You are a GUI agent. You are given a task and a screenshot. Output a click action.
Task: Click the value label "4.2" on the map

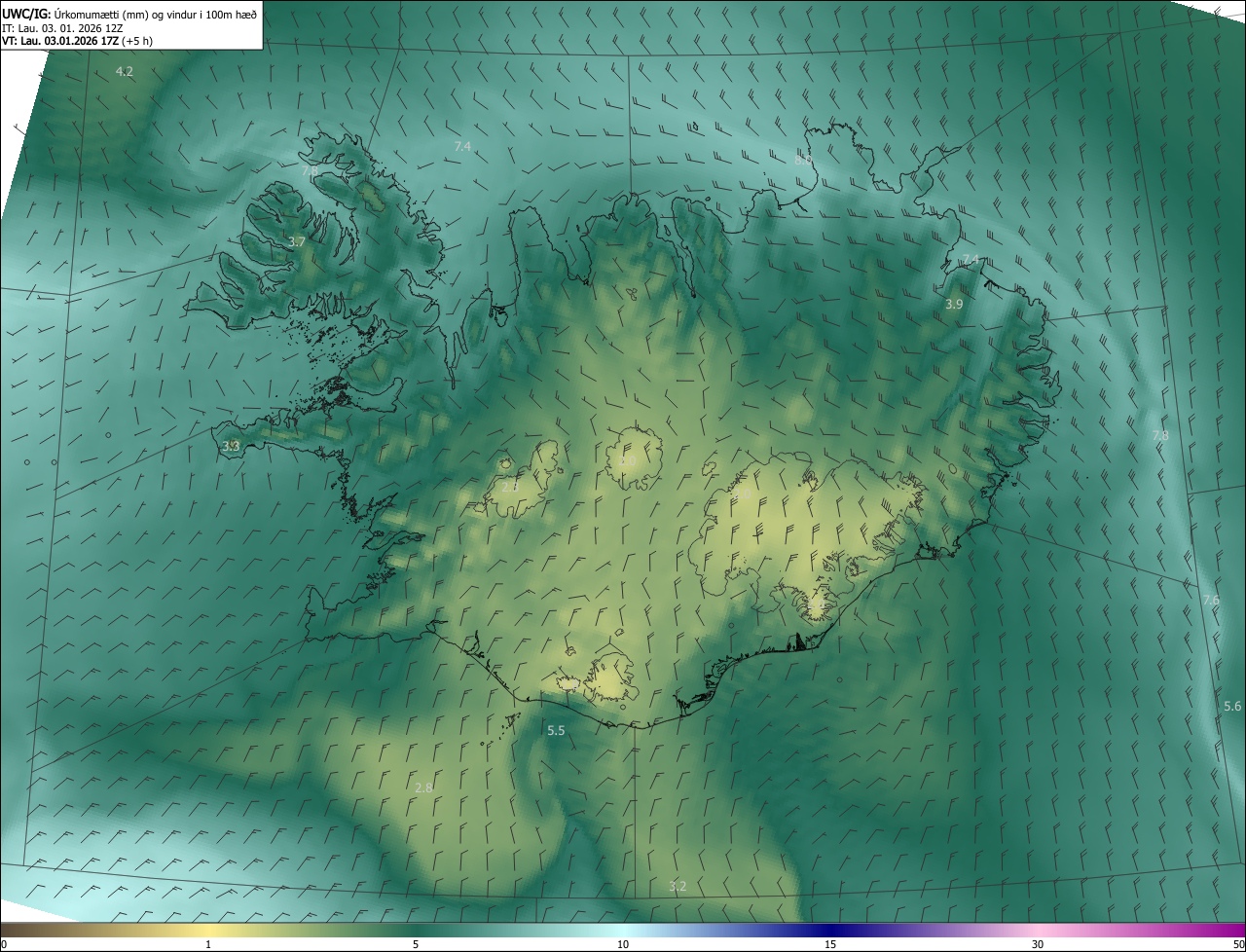click(x=125, y=71)
